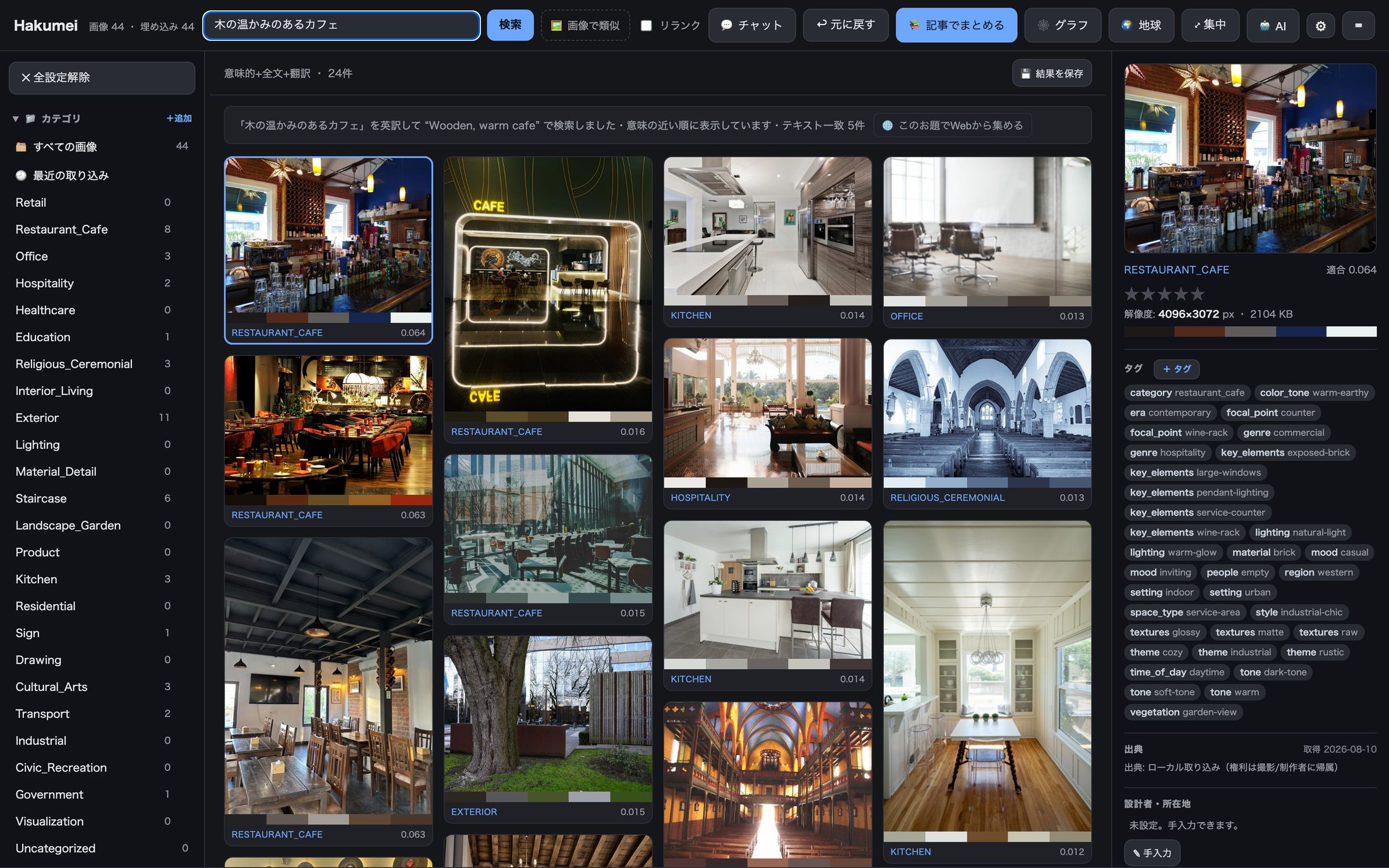Click the 'color_tone warm-earthy' tag
The image size is (1389, 868).
(x=1314, y=393)
